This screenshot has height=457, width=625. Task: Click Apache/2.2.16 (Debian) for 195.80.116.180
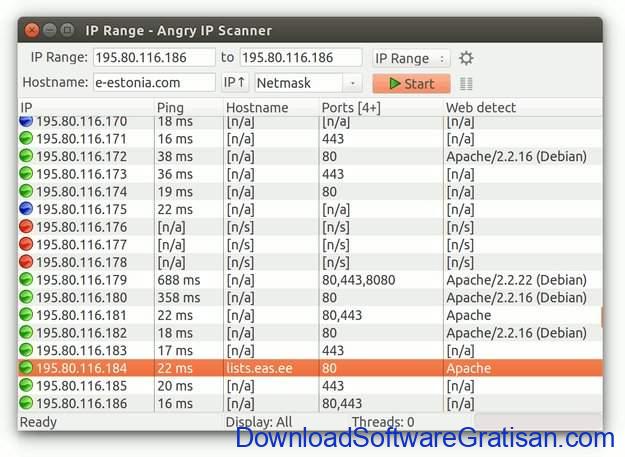(x=517, y=298)
